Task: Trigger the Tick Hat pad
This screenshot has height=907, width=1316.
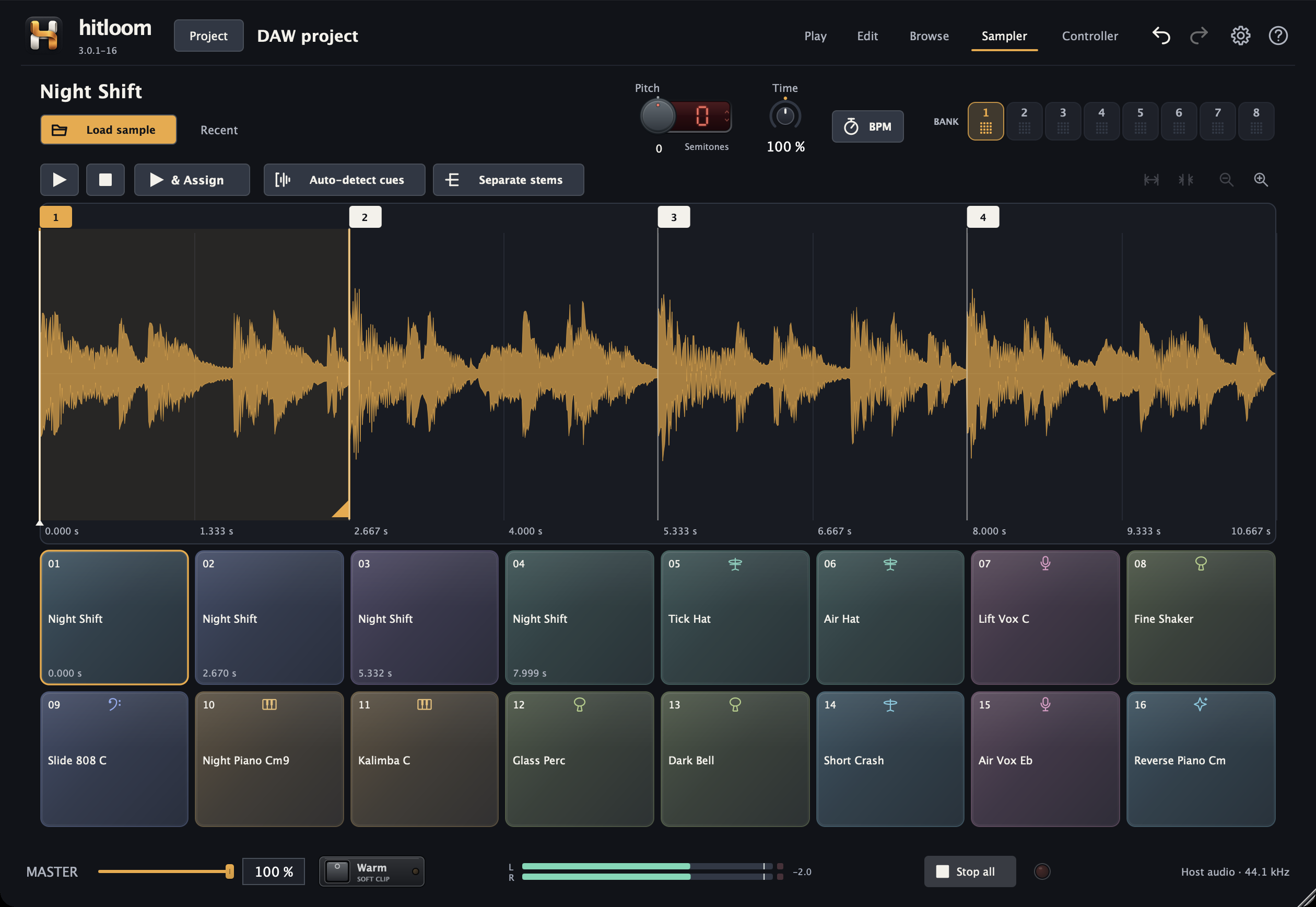Action: tap(735, 617)
